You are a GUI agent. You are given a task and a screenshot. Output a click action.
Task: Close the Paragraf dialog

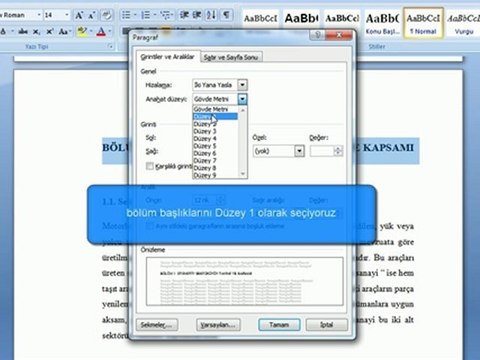pyautogui.click(x=339, y=35)
